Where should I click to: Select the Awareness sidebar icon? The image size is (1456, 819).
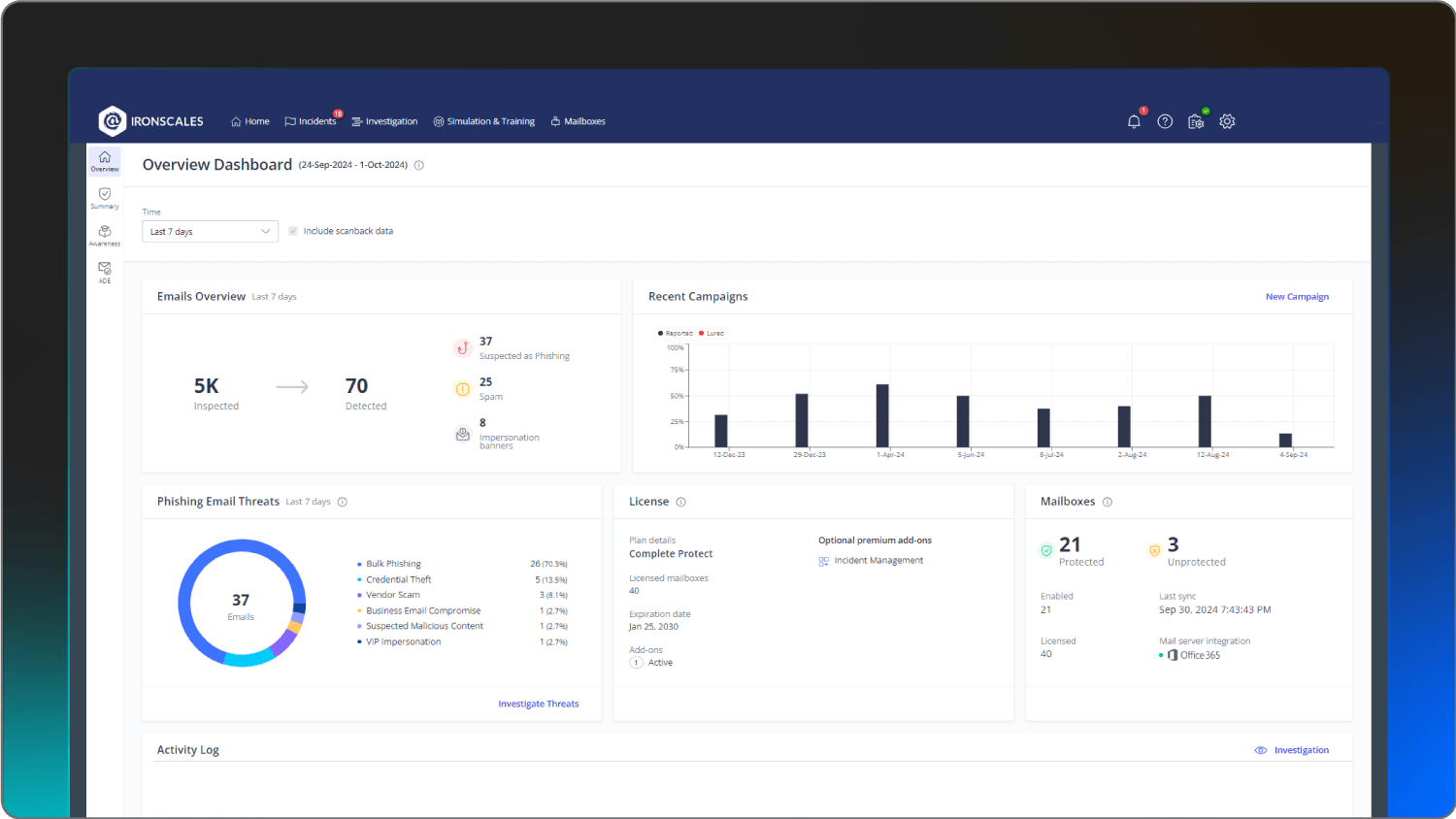pyautogui.click(x=104, y=234)
